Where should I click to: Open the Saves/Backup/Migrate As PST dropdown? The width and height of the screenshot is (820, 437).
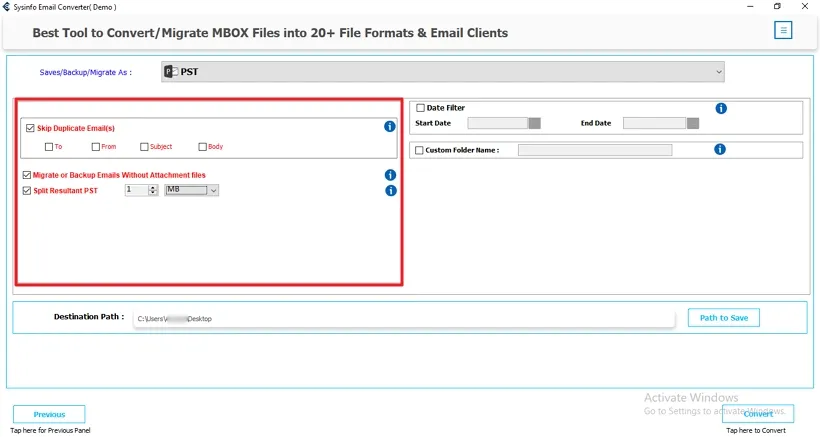(442, 72)
